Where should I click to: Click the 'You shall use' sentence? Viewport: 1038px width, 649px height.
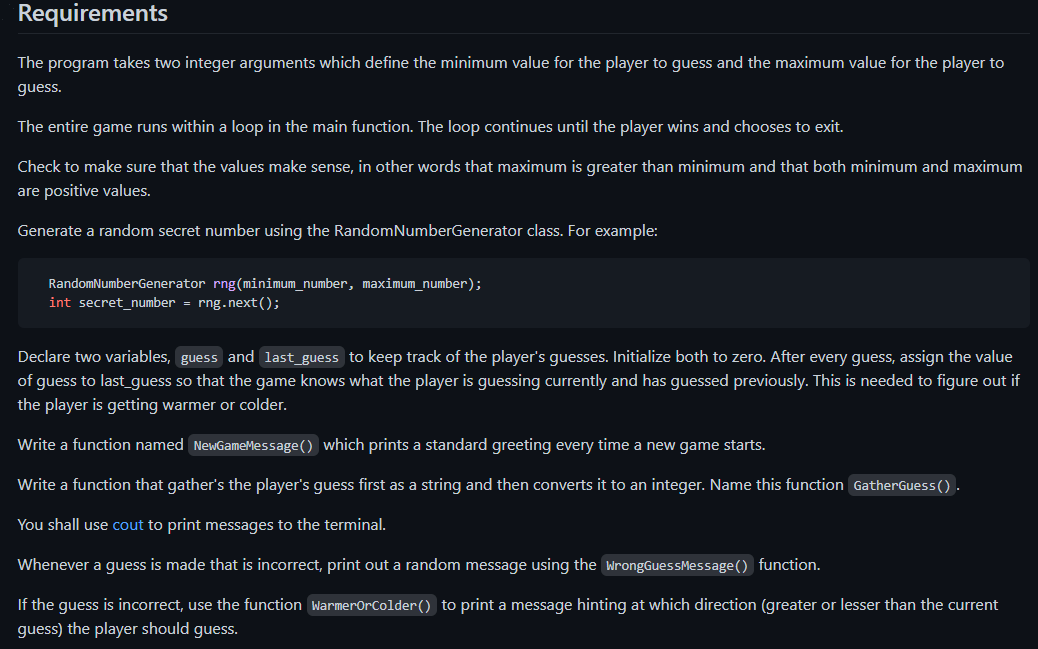click(201, 524)
